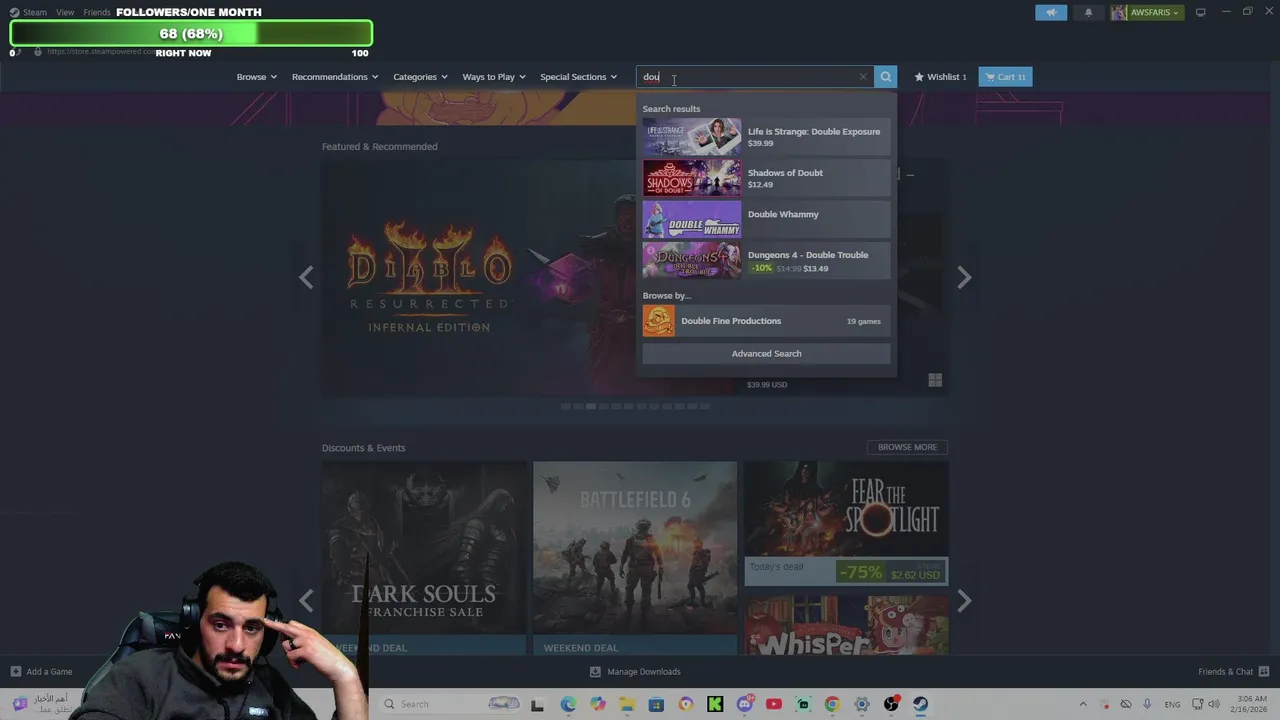This screenshot has height=720, width=1280.
Task: Select Life is Strange: Double Exposure result
Action: click(766, 137)
